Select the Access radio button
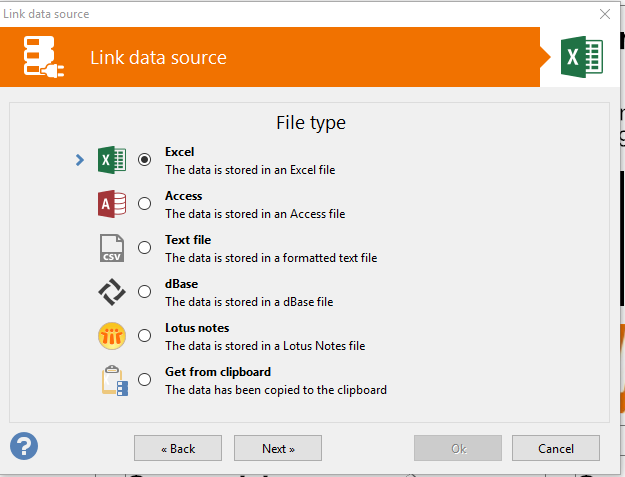625x477 pixels. pyautogui.click(x=144, y=204)
